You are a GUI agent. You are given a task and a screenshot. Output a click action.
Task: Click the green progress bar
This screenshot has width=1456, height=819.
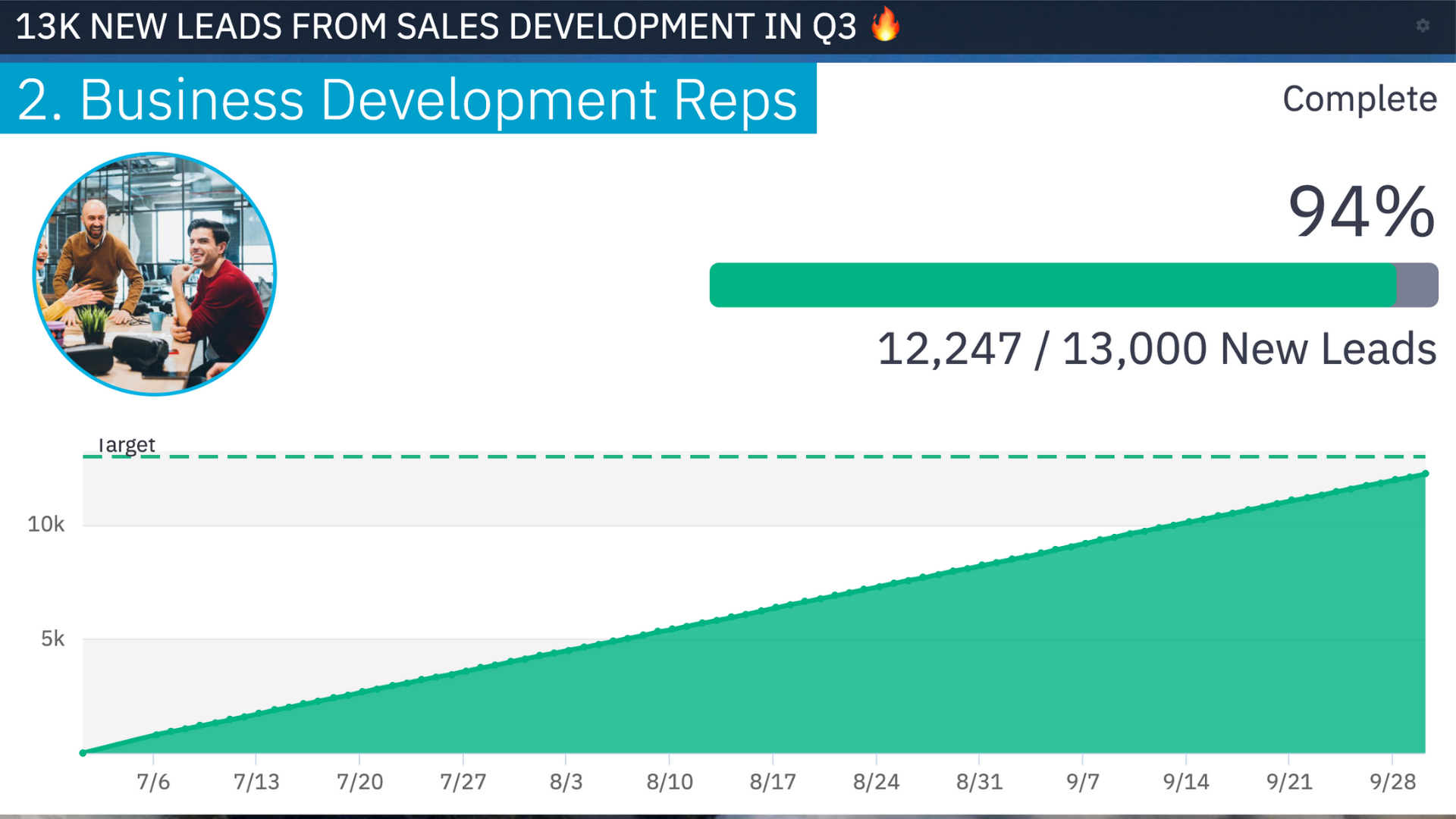click(x=1053, y=285)
